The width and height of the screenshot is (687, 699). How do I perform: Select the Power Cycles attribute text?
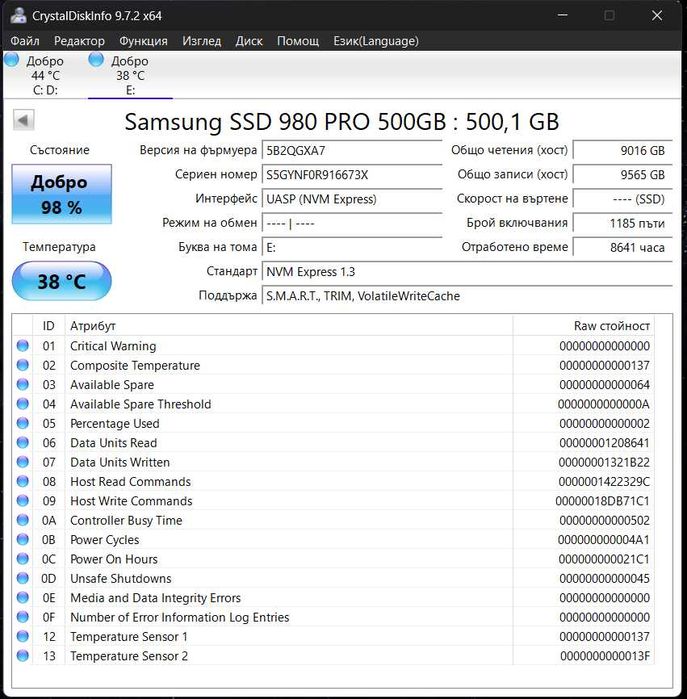pyautogui.click(x=105, y=540)
